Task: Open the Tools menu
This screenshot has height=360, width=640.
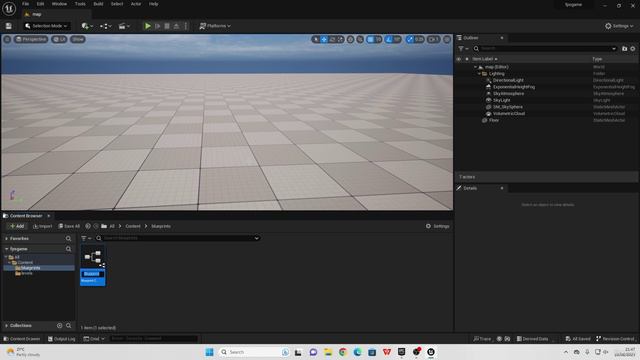Action: coord(80,4)
